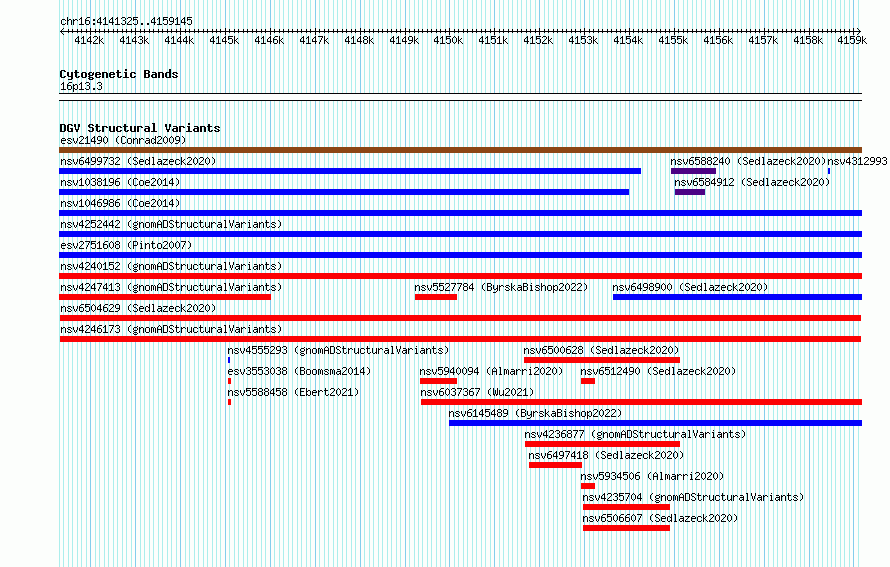This screenshot has height=567, width=890.
Task: Click the nsv4312993 label at right edge
Action: point(857,161)
